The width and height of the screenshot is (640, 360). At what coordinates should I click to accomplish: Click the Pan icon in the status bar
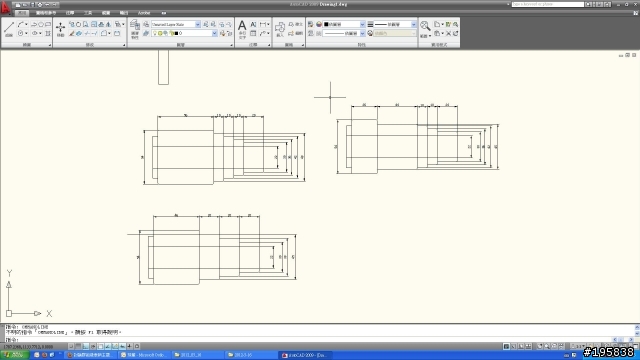(540, 346)
